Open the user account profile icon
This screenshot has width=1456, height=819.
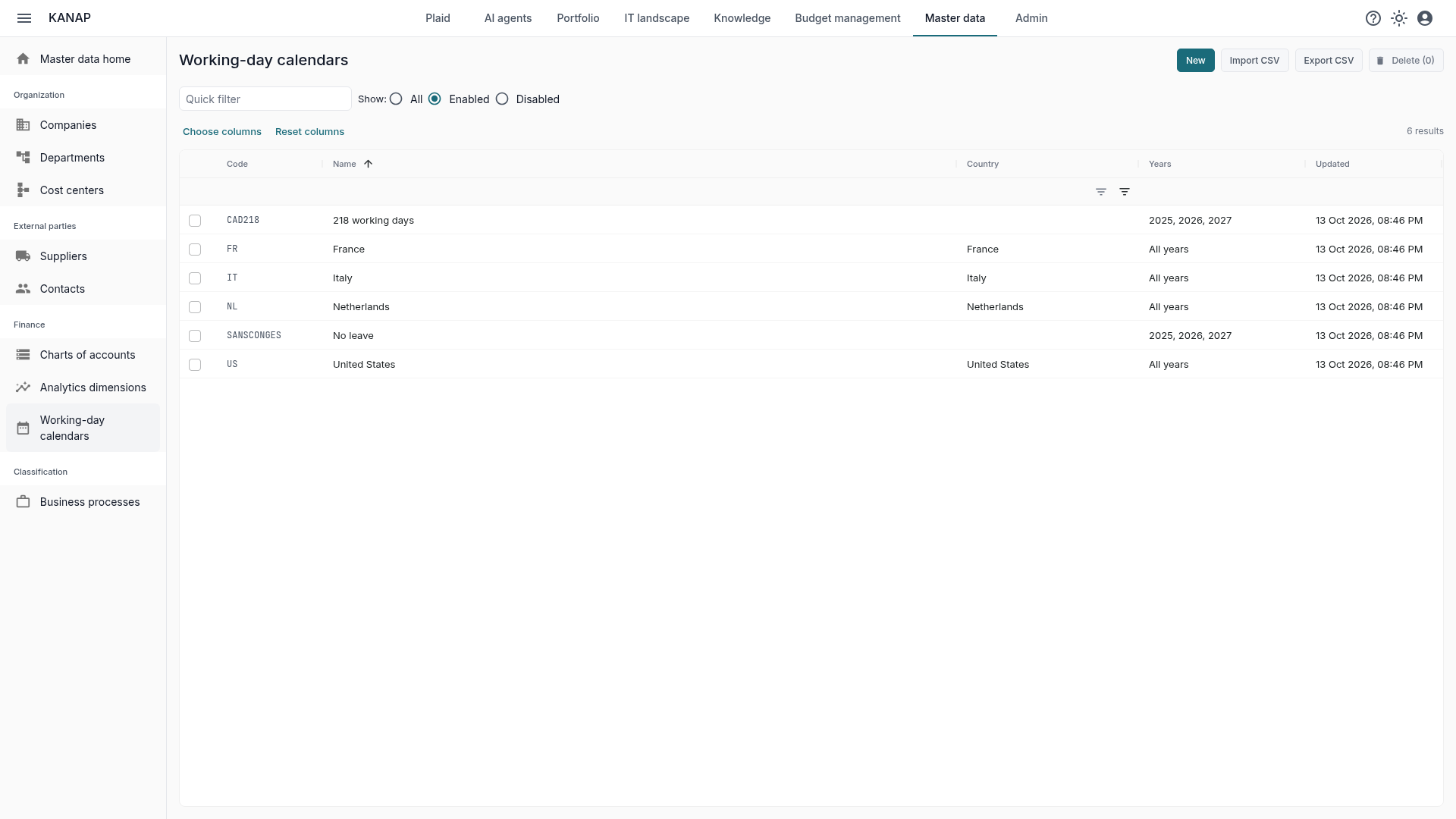pyautogui.click(x=1425, y=18)
